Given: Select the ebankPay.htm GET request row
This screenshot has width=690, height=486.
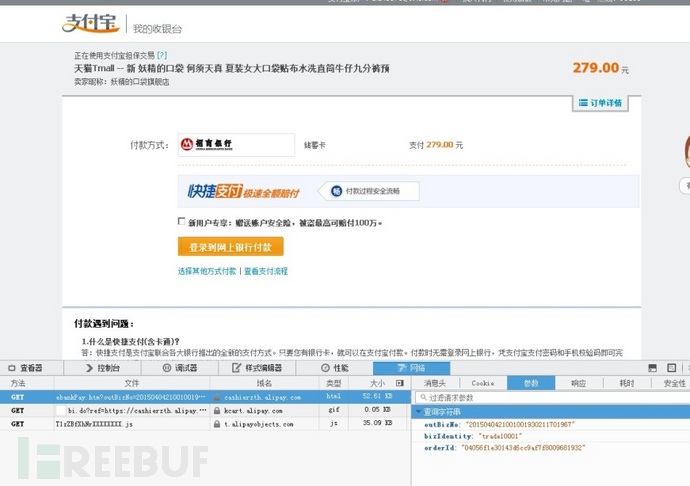Looking at the screenshot, I should click(x=205, y=397).
